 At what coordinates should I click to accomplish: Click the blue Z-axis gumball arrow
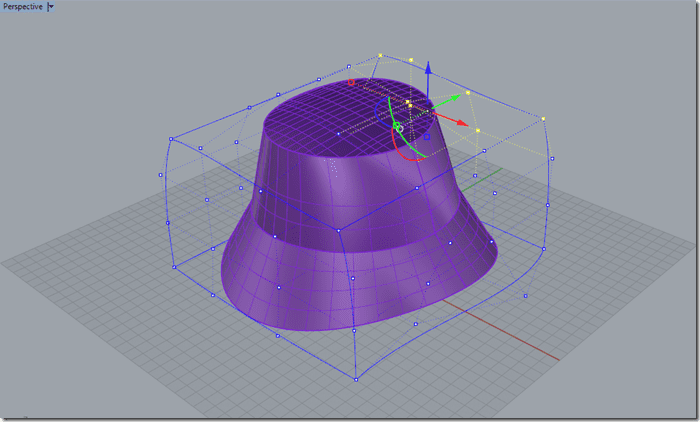428,69
